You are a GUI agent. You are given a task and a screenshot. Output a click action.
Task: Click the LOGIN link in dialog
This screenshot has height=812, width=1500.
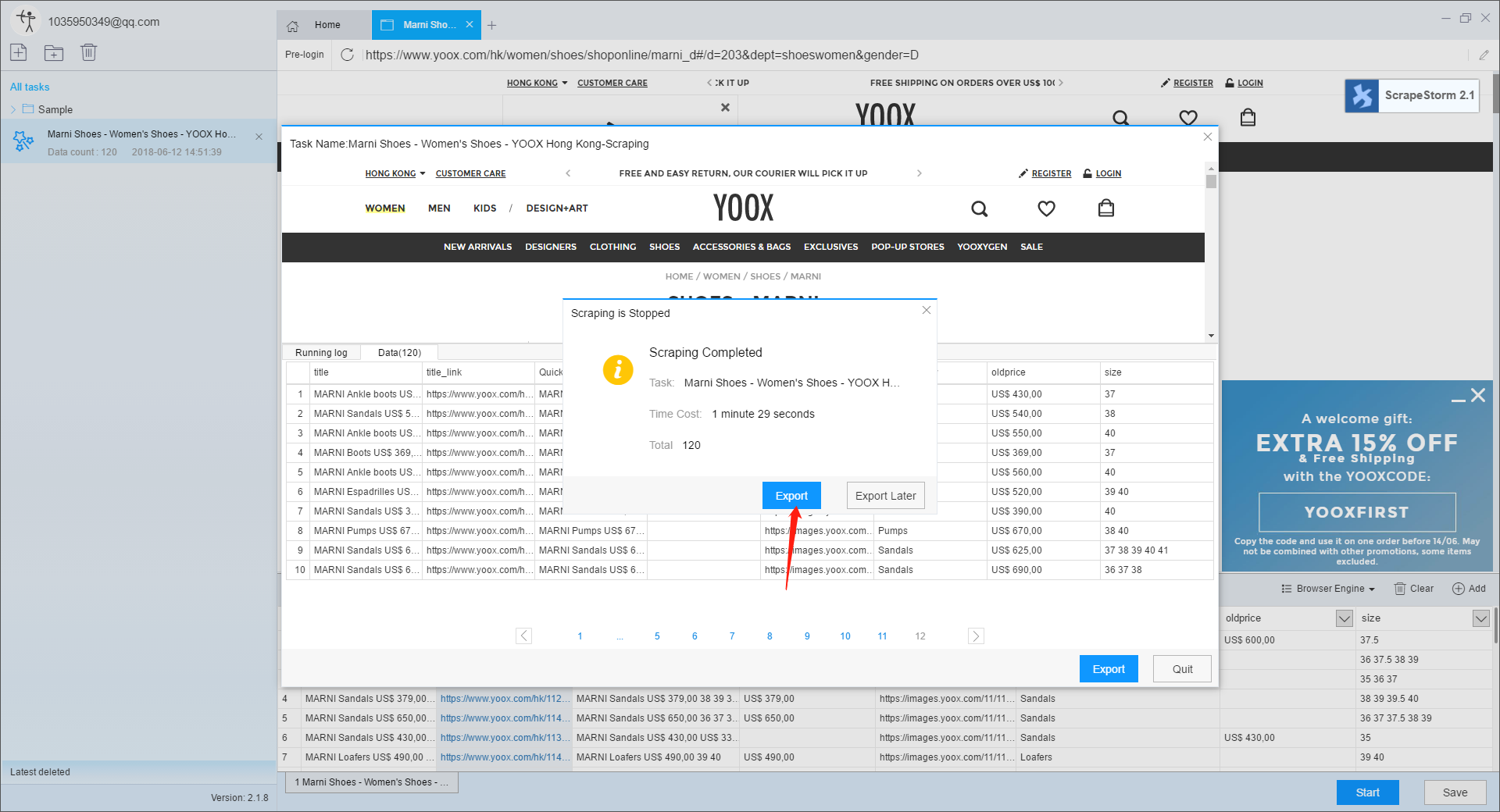click(x=1108, y=173)
